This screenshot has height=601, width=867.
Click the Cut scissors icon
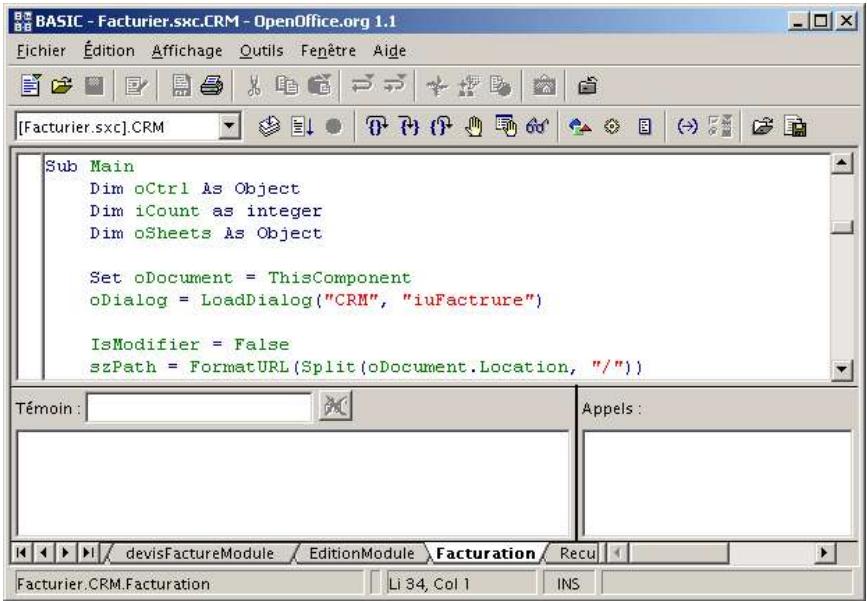point(254,86)
